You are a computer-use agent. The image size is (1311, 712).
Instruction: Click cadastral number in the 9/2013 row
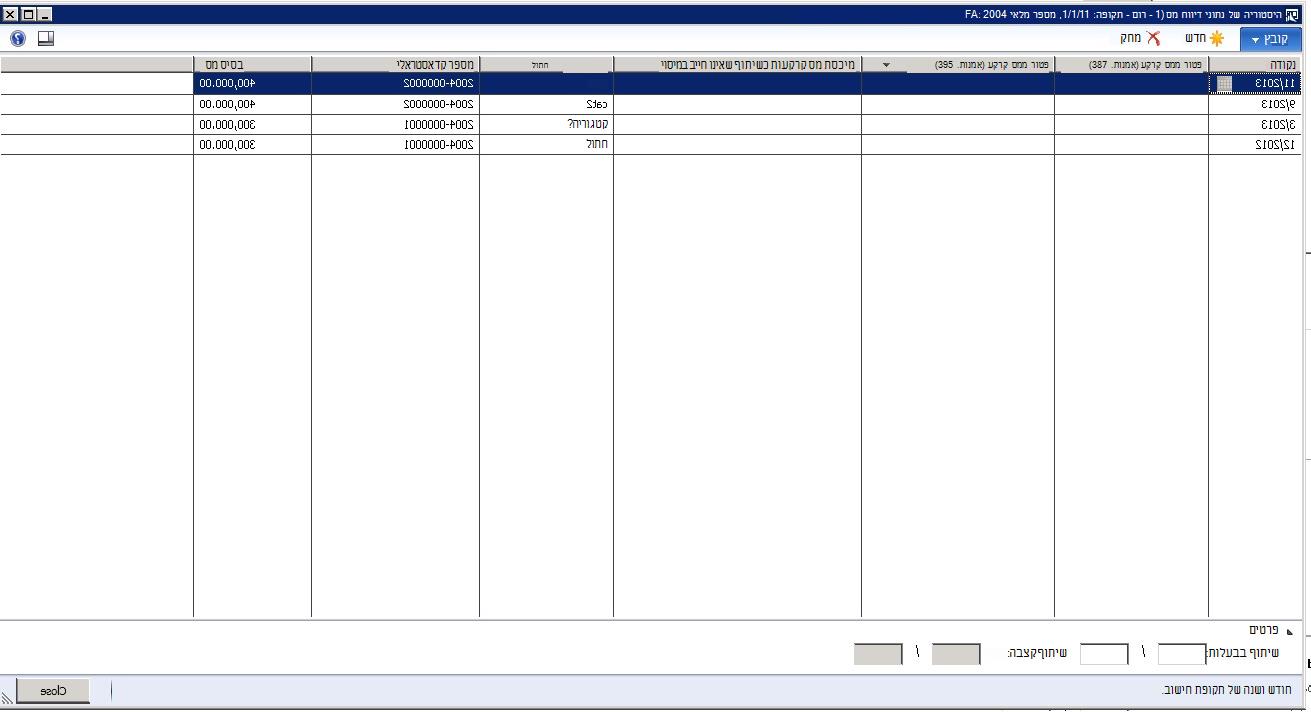click(395, 104)
